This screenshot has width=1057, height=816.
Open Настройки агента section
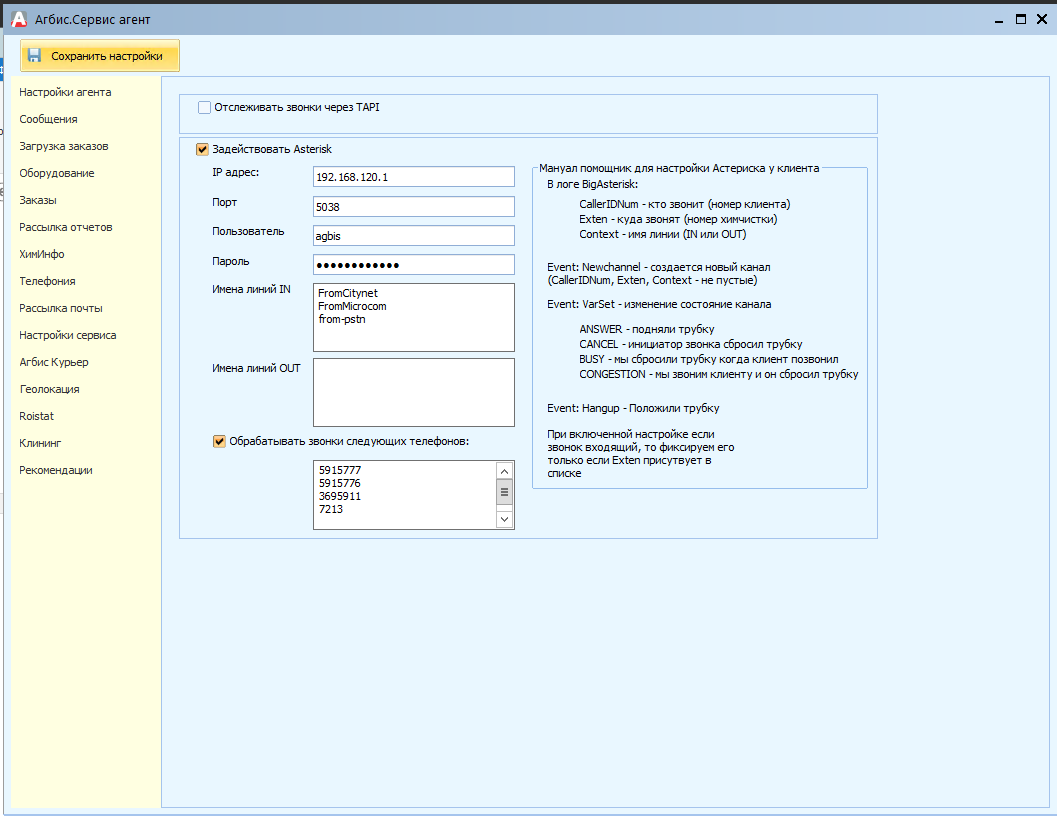65,92
